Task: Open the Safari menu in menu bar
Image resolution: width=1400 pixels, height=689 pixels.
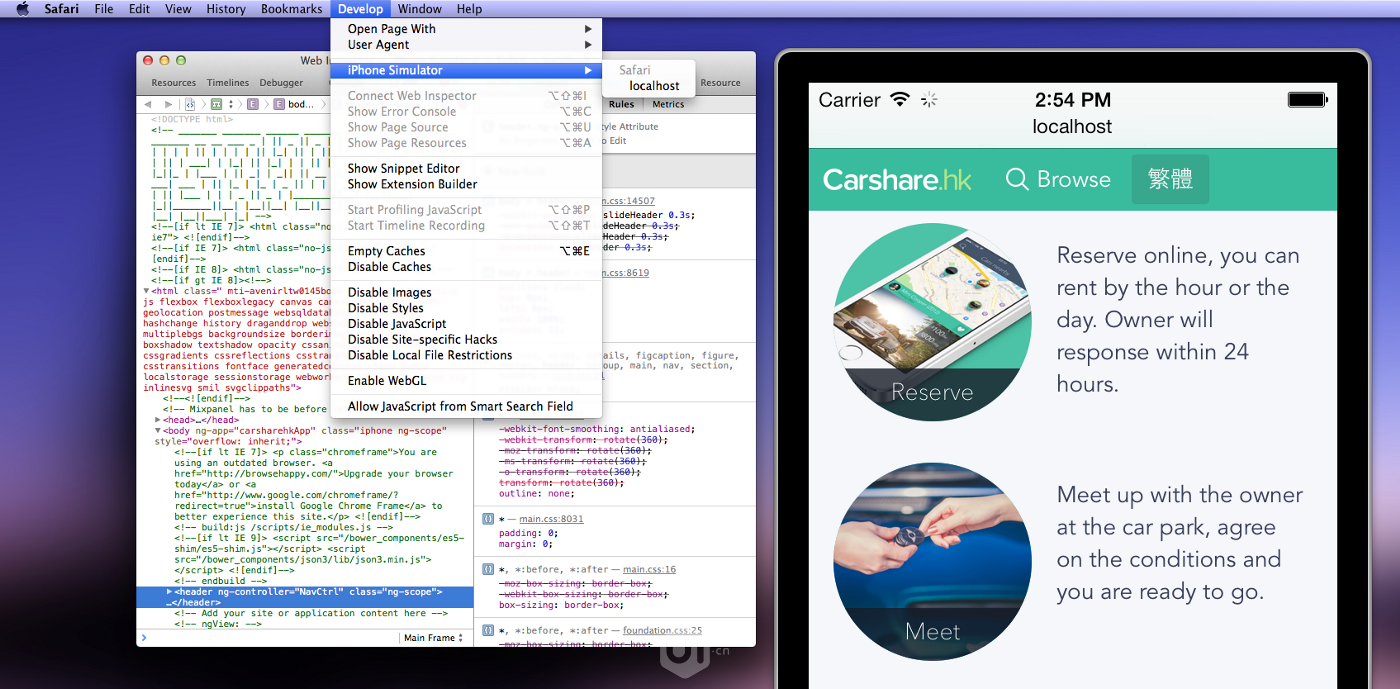Action: click(x=62, y=9)
